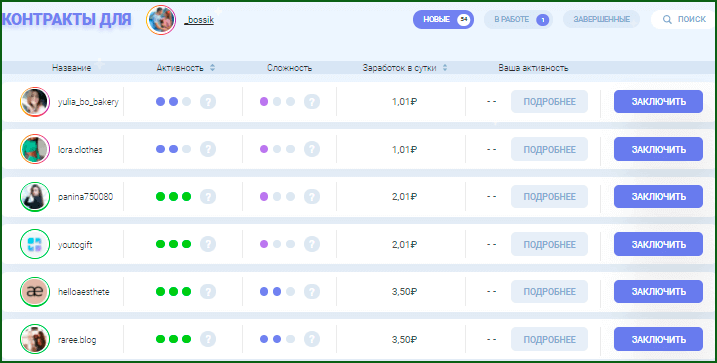The width and height of the screenshot is (717, 363).
Task: Open activity help icon for panina750080
Action: pyautogui.click(x=208, y=197)
